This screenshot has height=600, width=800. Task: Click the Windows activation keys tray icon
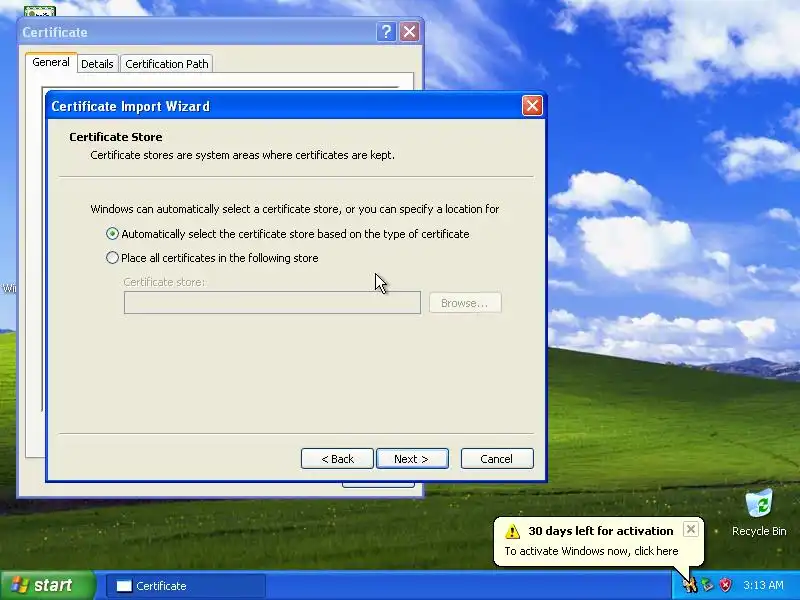(x=690, y=585)
